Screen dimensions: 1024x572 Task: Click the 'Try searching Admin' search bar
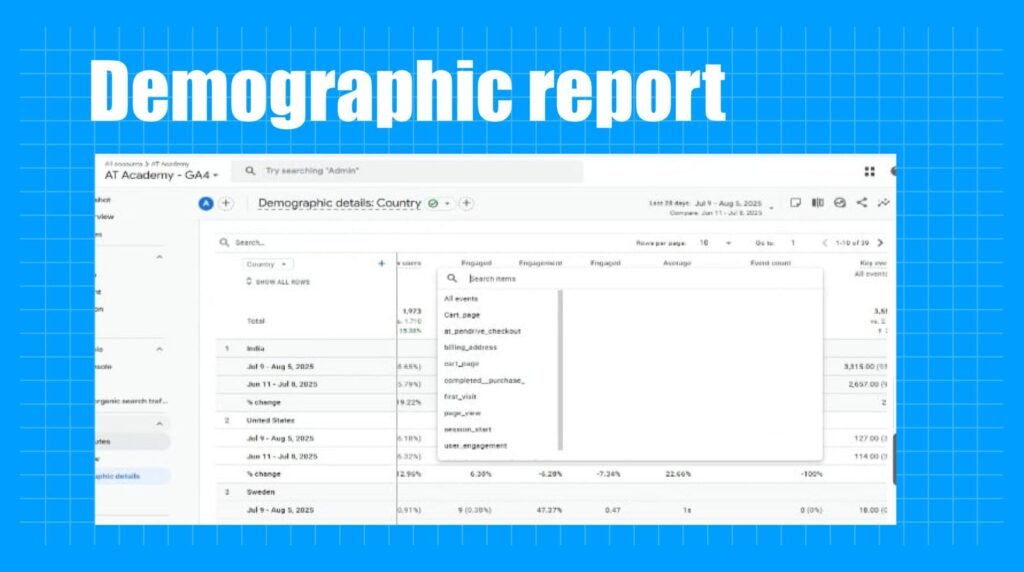tap(410, 171)
